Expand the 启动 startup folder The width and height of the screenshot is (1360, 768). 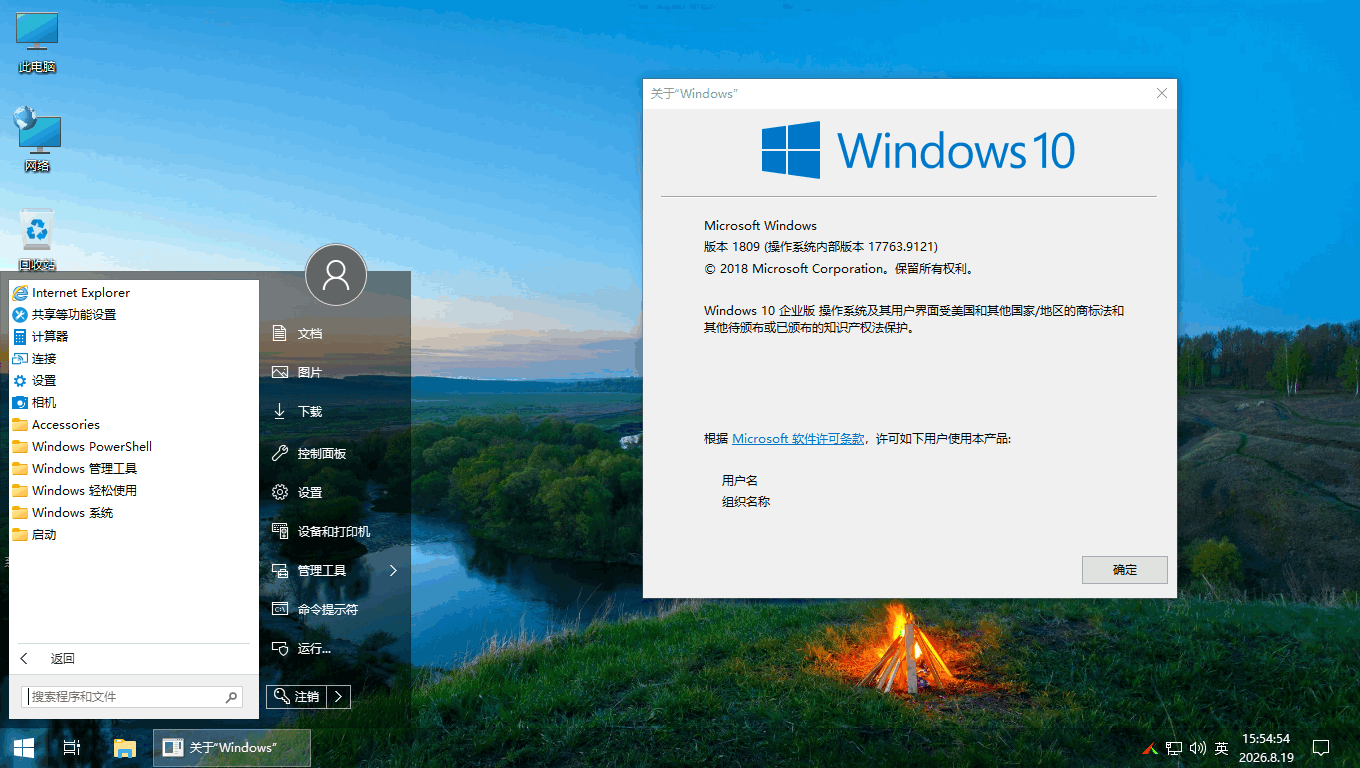134,535
